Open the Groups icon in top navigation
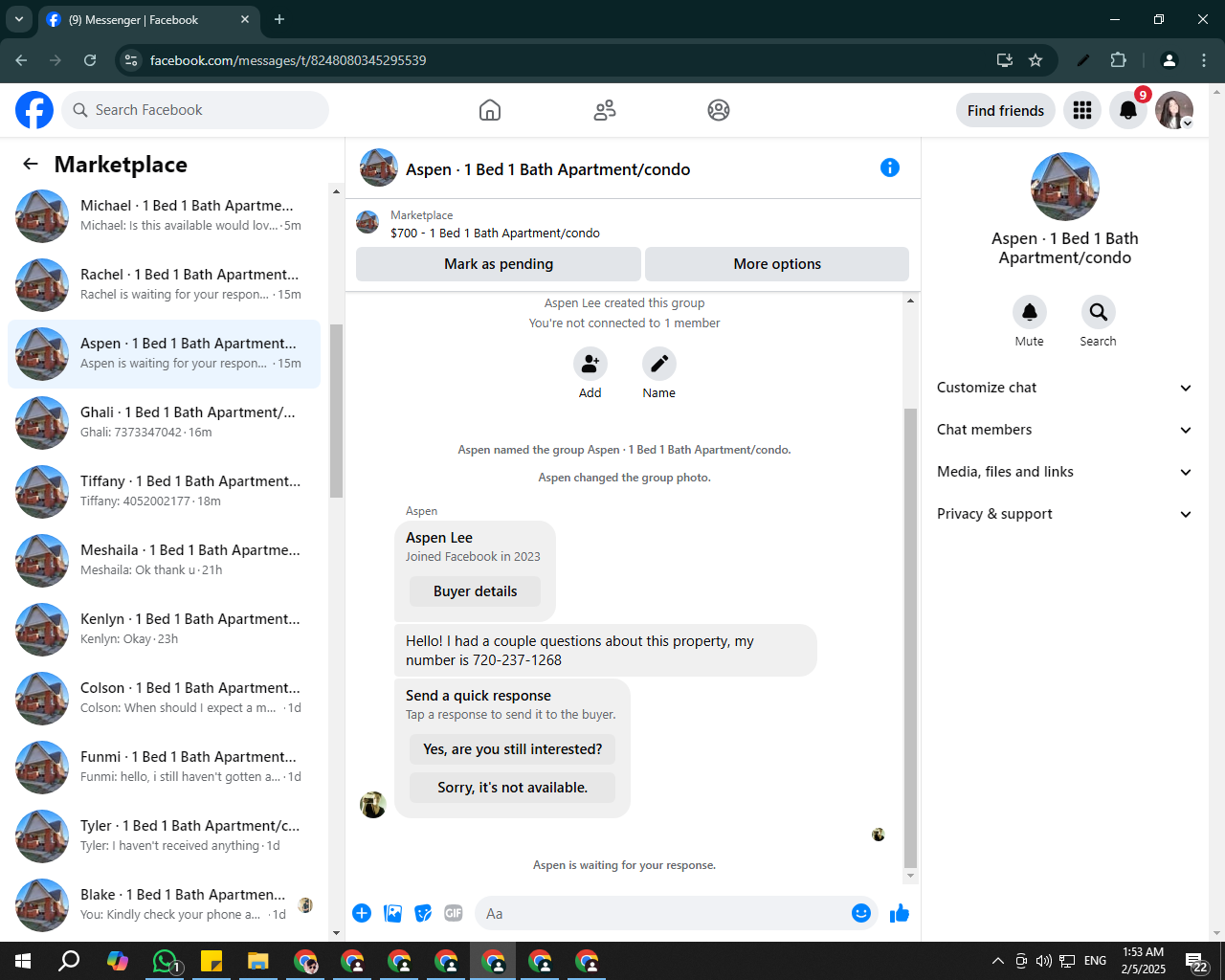This screenshot has width=1225, height=980. (719, 110)
